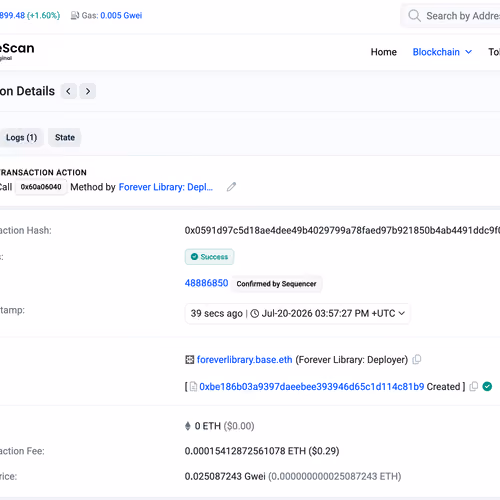
Task: Switch to the Logs (1) tab
Action: click(21, 137)
